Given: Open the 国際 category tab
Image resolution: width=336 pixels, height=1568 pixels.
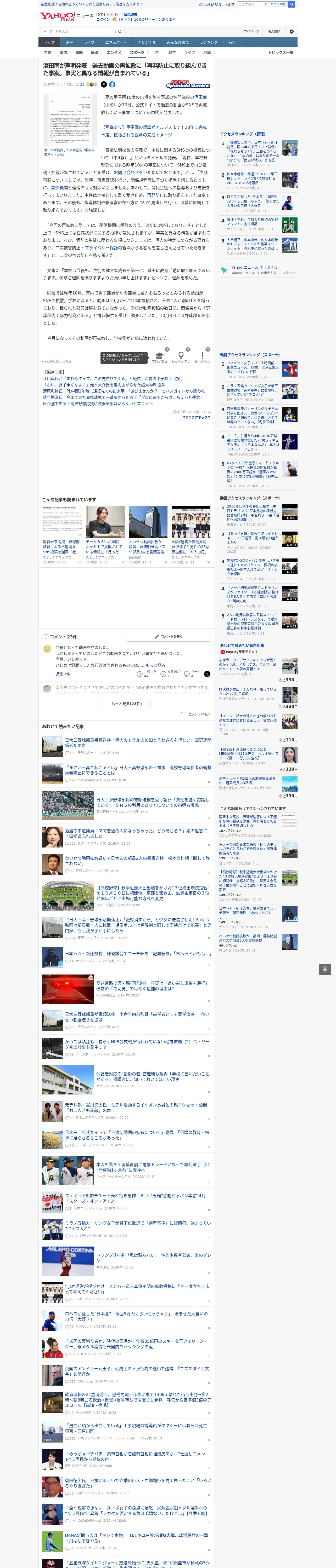Looking at the screenshot, I should point(79,53).
